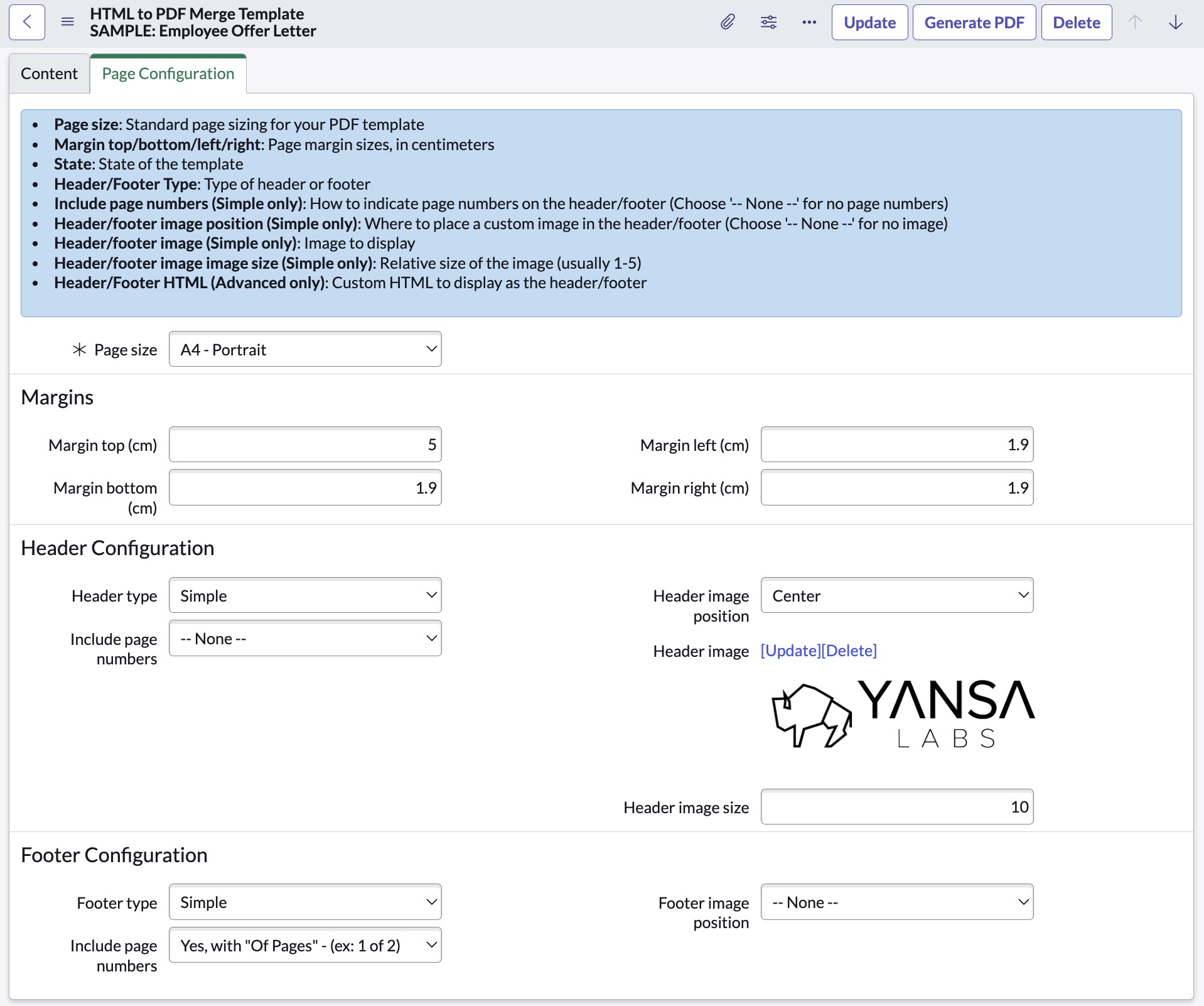The height and width of the screenshot is (1006, 1204).
Task: Open the Footer type dropdown
Action: click(x=305, y=902)
